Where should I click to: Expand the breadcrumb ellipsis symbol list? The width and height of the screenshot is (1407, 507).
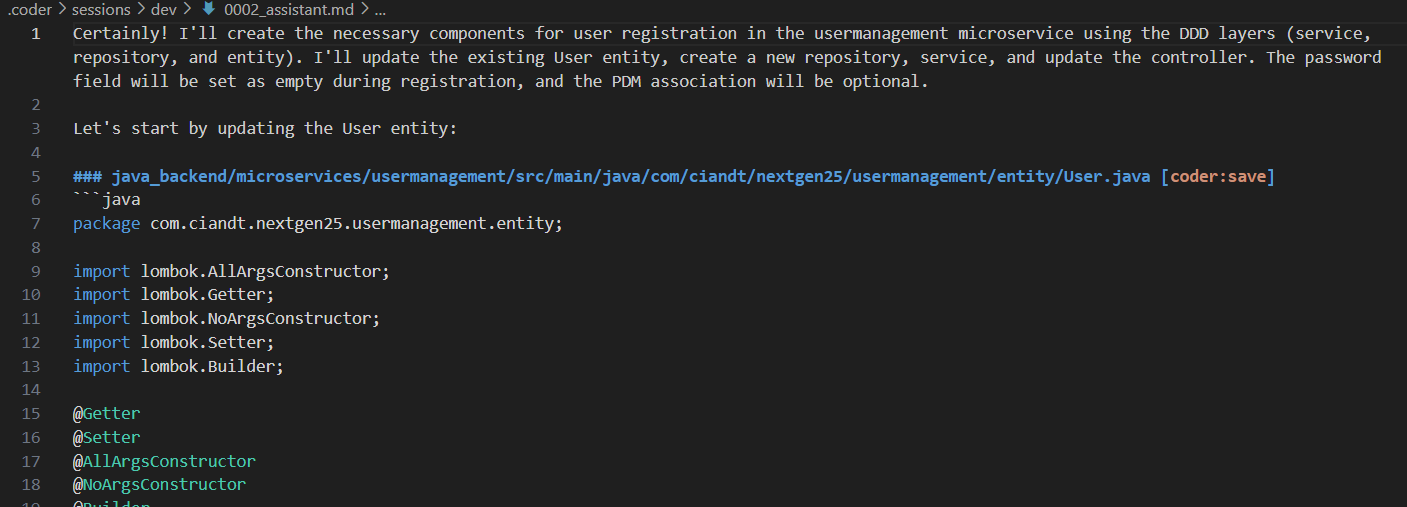[x=379, y=9]
